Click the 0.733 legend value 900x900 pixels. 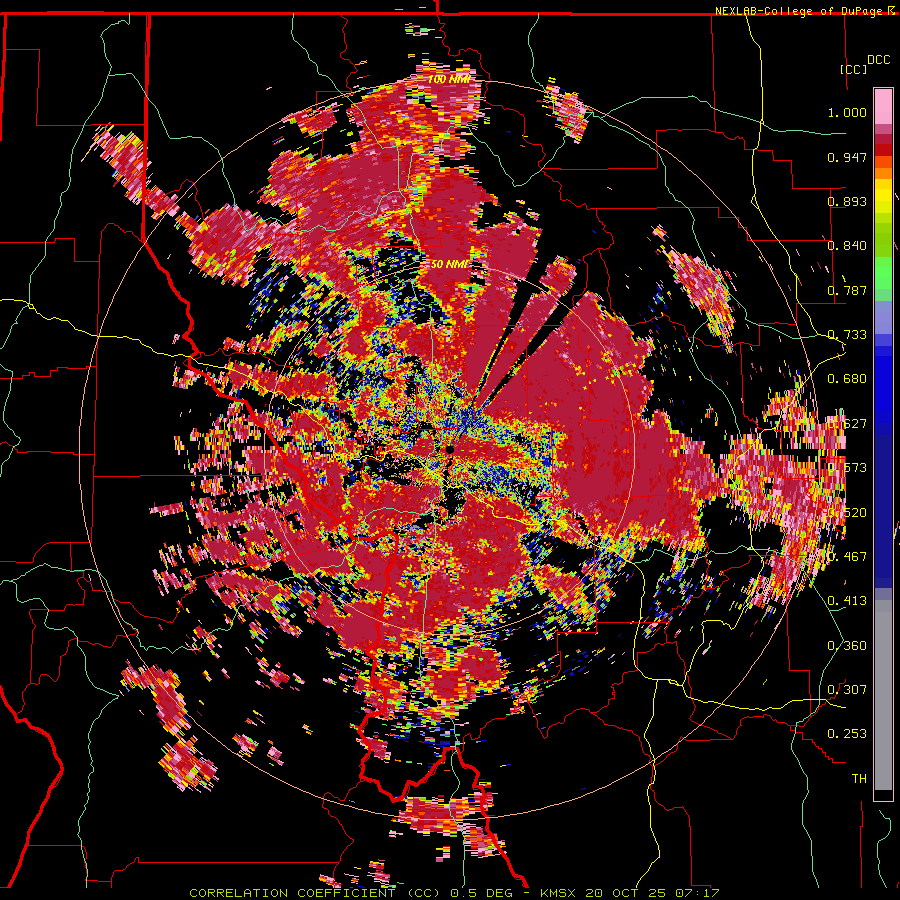pyautogui.click(x=847, y=335)
